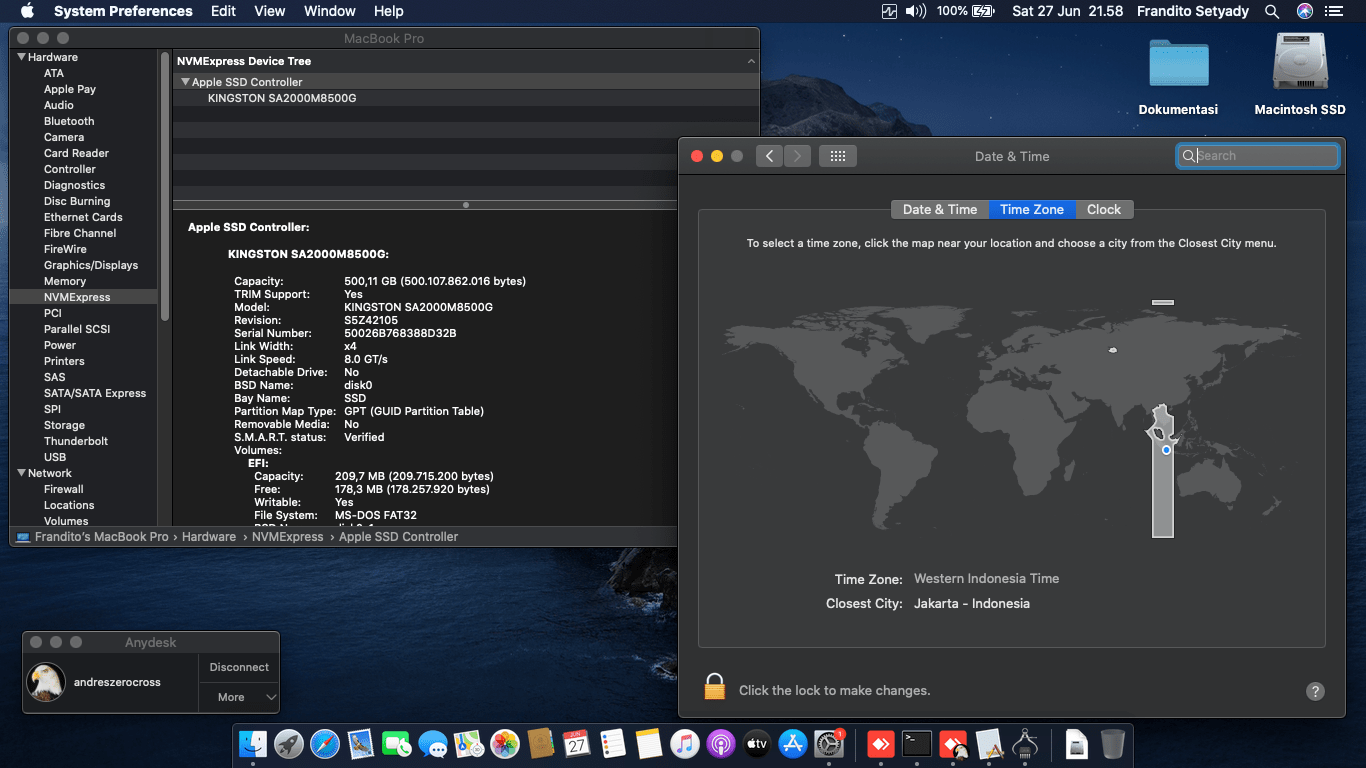Screen dimensions: 1366x768
Task: Open Notification Center list icon
Action: click(x=1334, y=11)
